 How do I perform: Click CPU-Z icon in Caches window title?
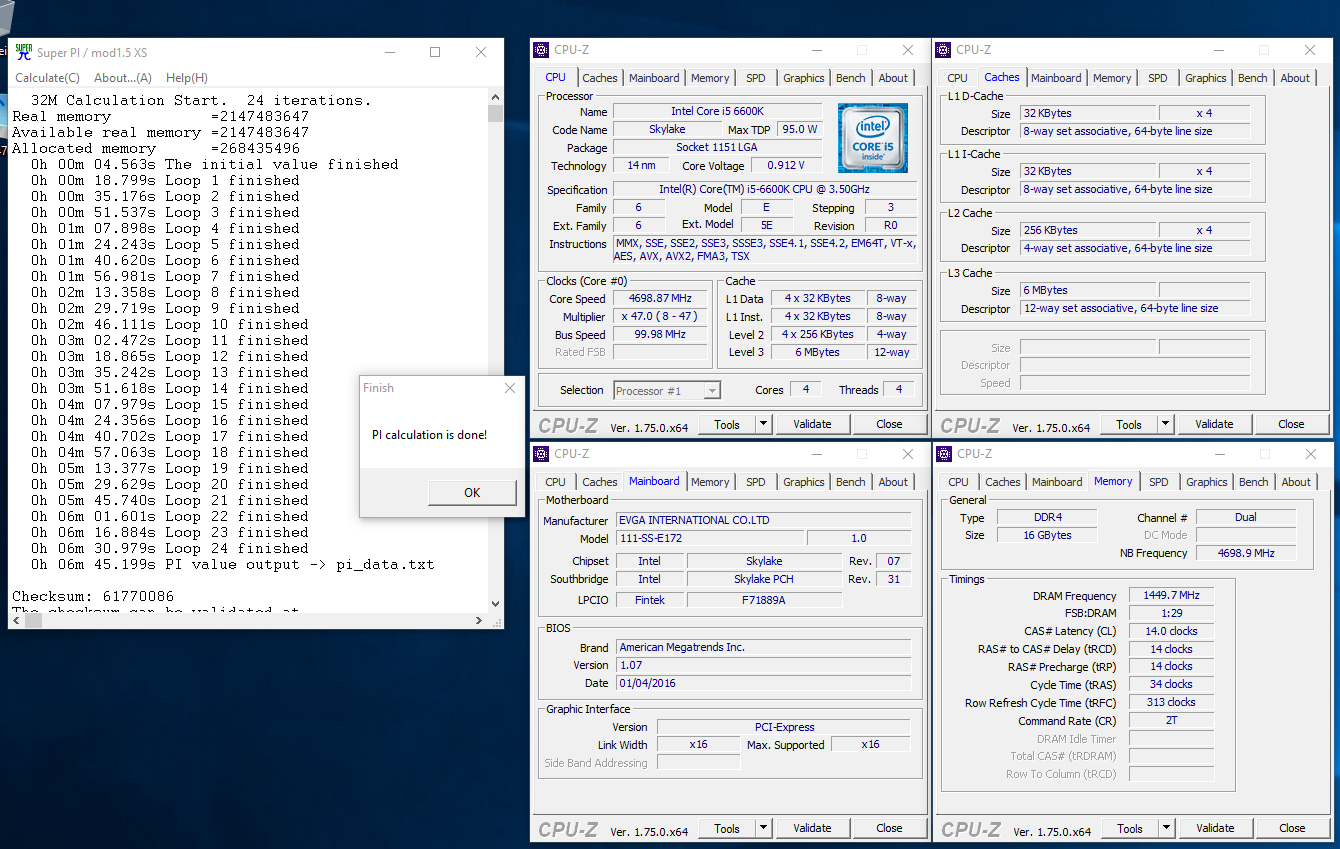point(944,50)
